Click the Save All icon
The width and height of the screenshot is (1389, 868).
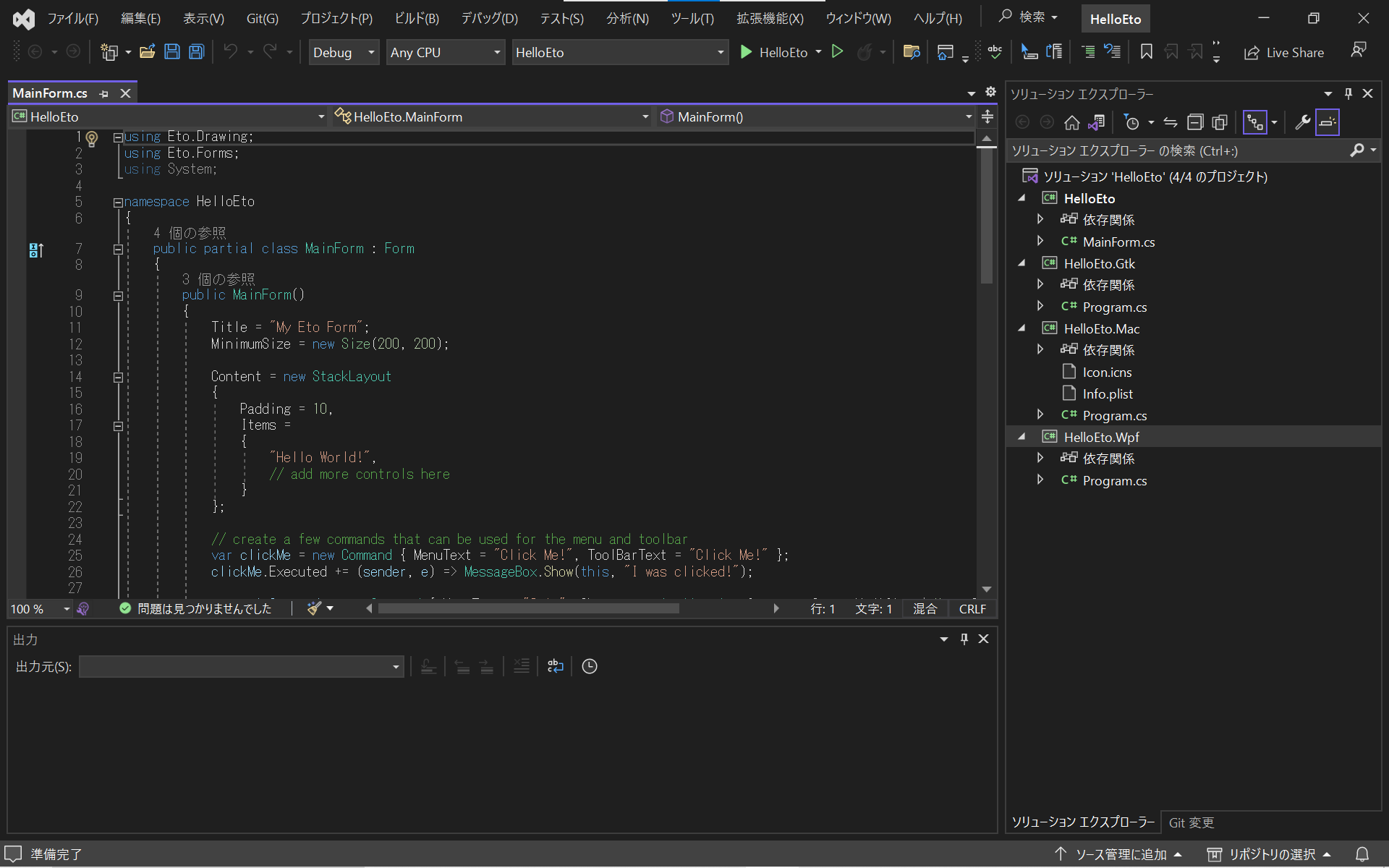point(196,52)
